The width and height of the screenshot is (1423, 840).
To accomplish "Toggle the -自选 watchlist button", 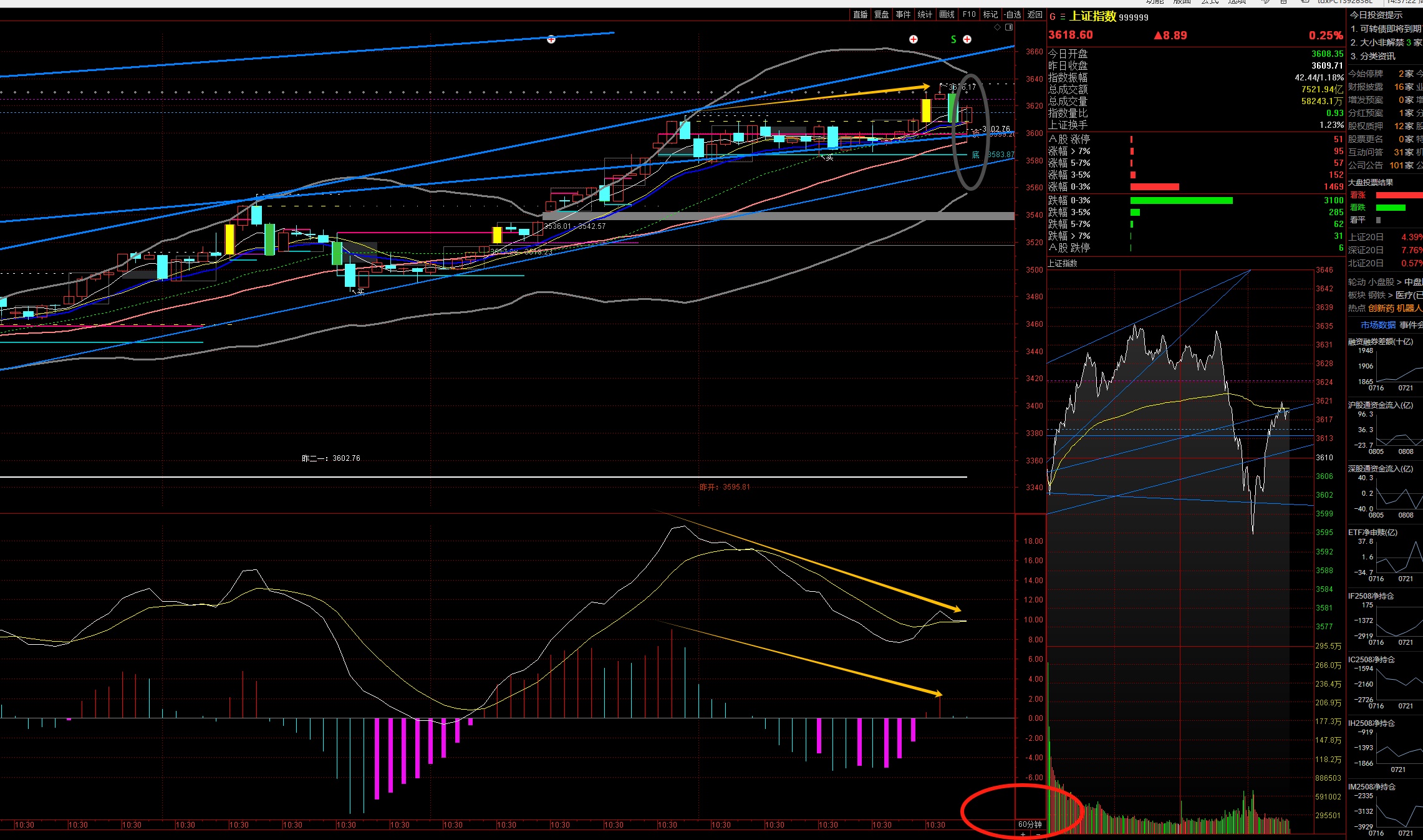I will 1012,14.
